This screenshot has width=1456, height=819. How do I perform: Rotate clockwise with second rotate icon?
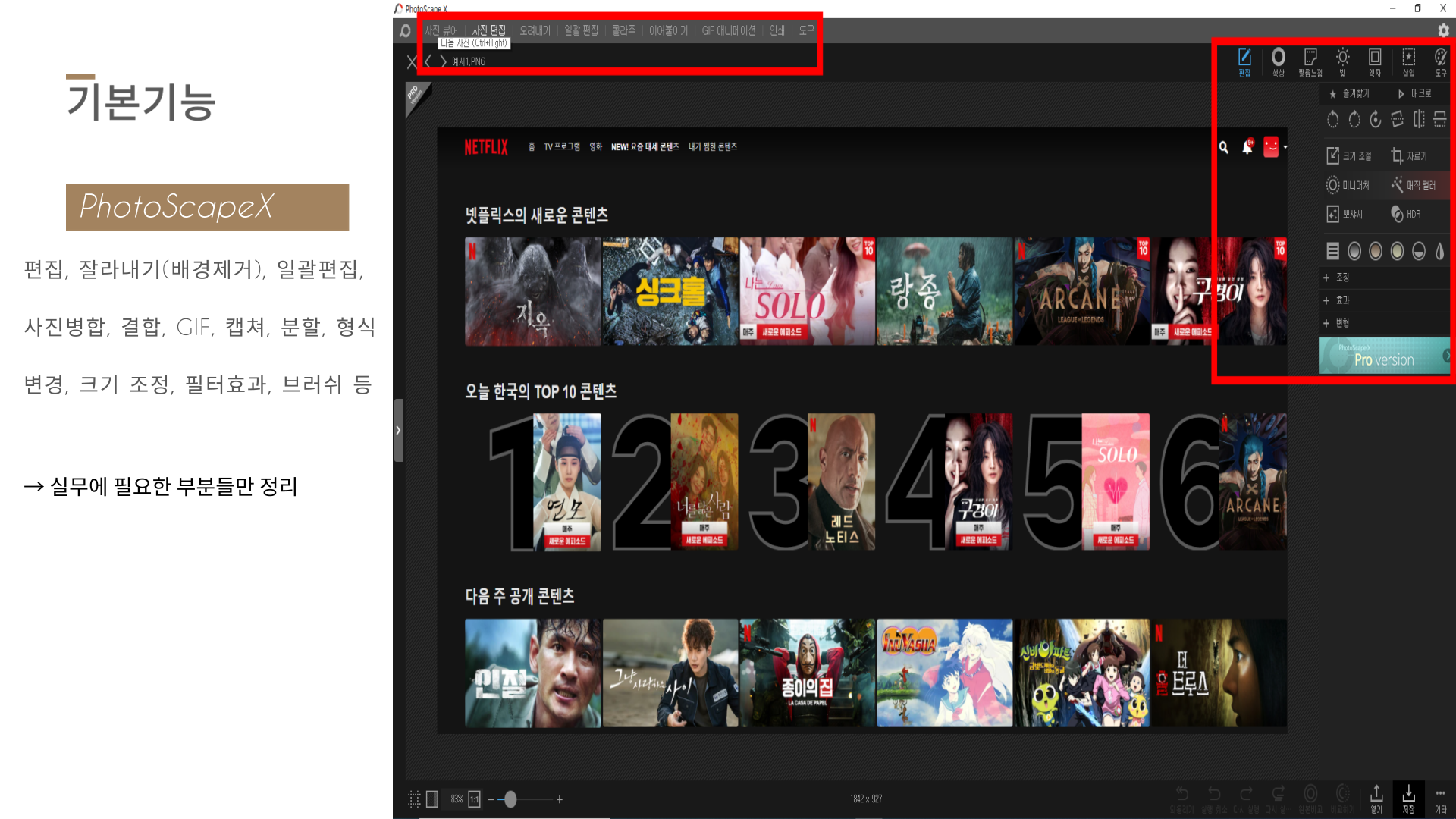click(1354, 119)
